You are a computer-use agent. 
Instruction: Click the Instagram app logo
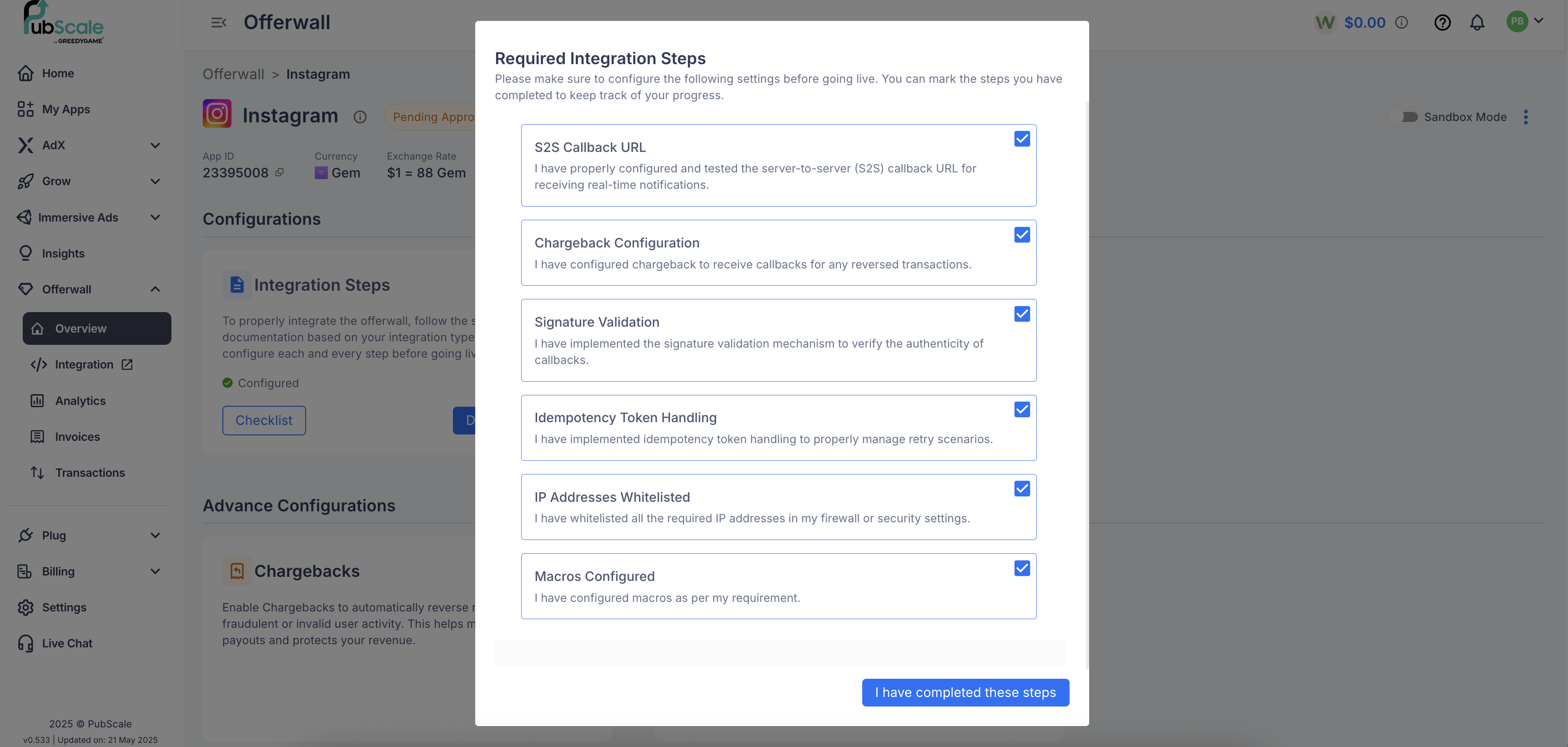tap(217, 114)
